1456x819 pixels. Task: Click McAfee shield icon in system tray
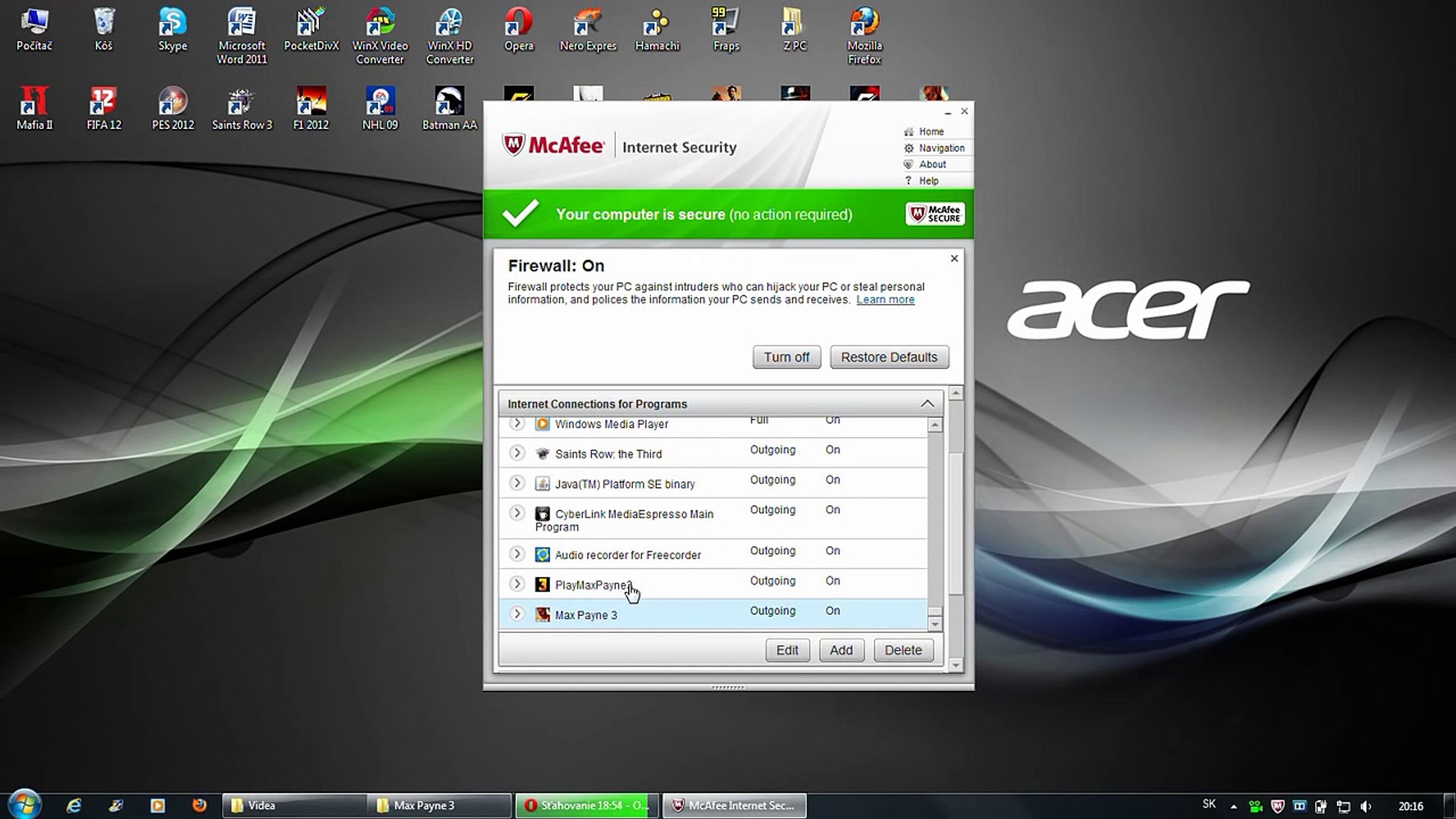coord(1277,806)
